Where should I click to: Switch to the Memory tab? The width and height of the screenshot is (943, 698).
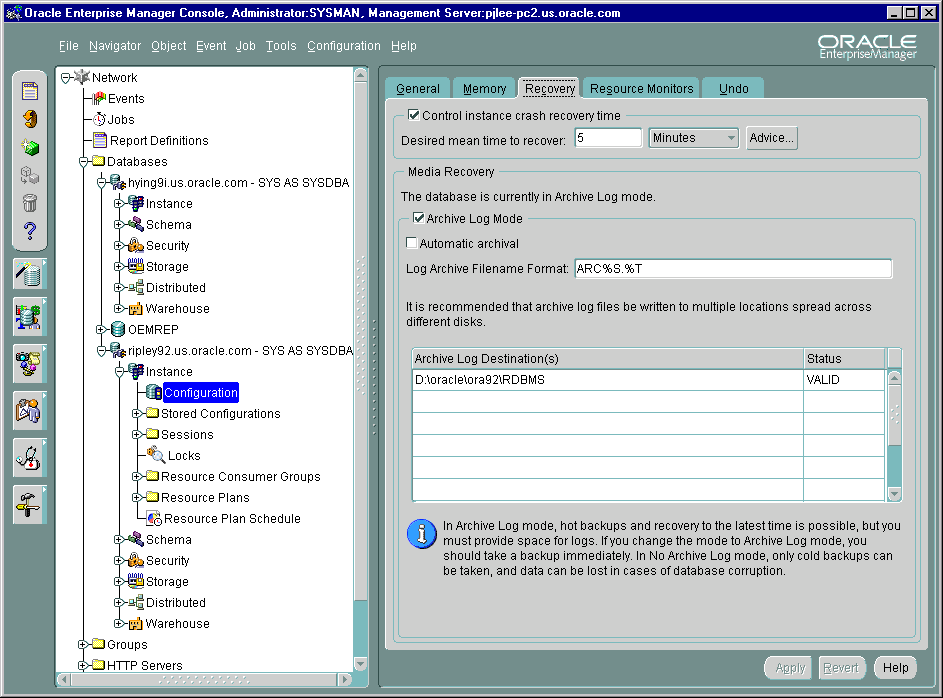(484, 89)
